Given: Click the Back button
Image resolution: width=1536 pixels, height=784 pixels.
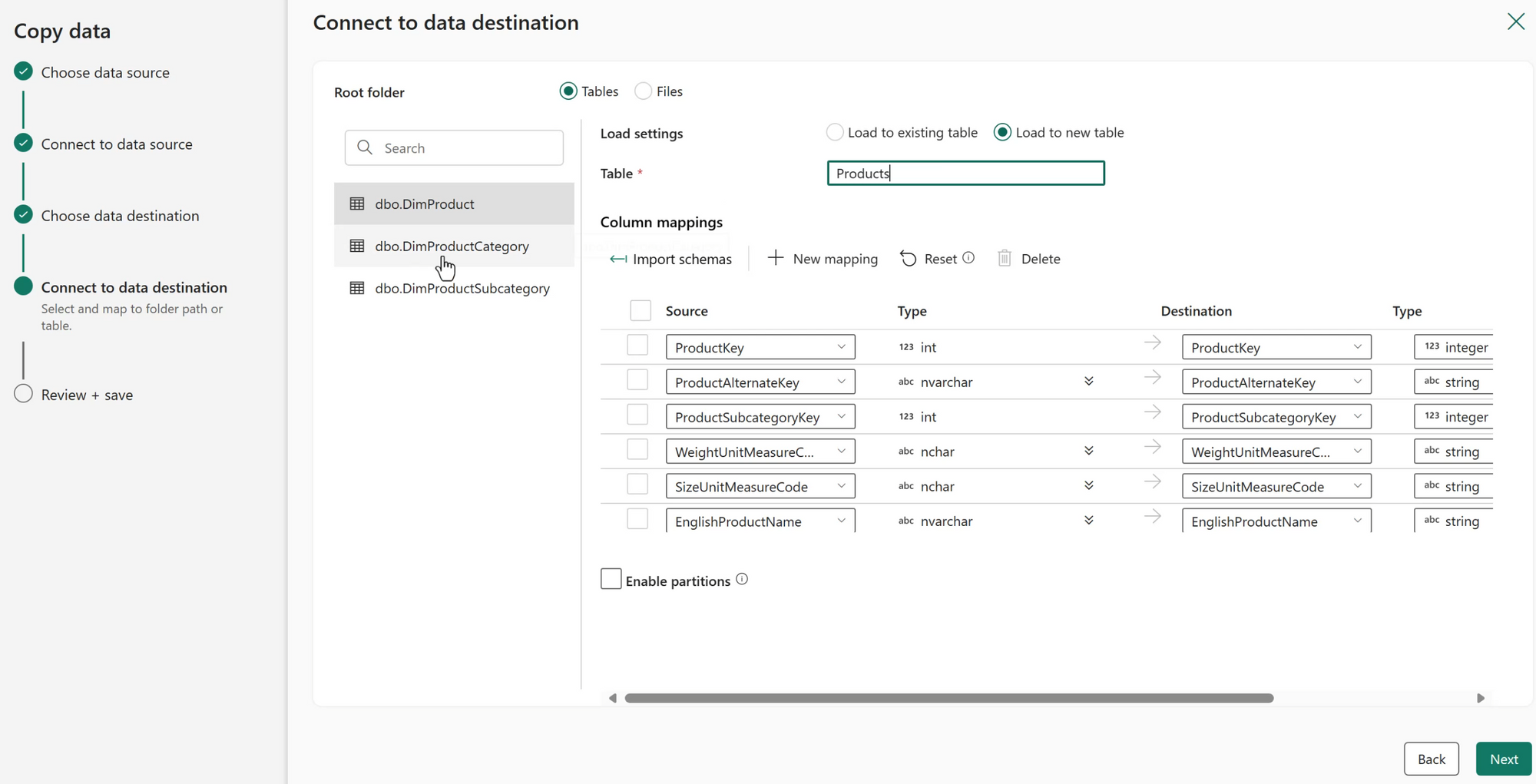Looking at the screenshot, I should [x=1431, y=759].
